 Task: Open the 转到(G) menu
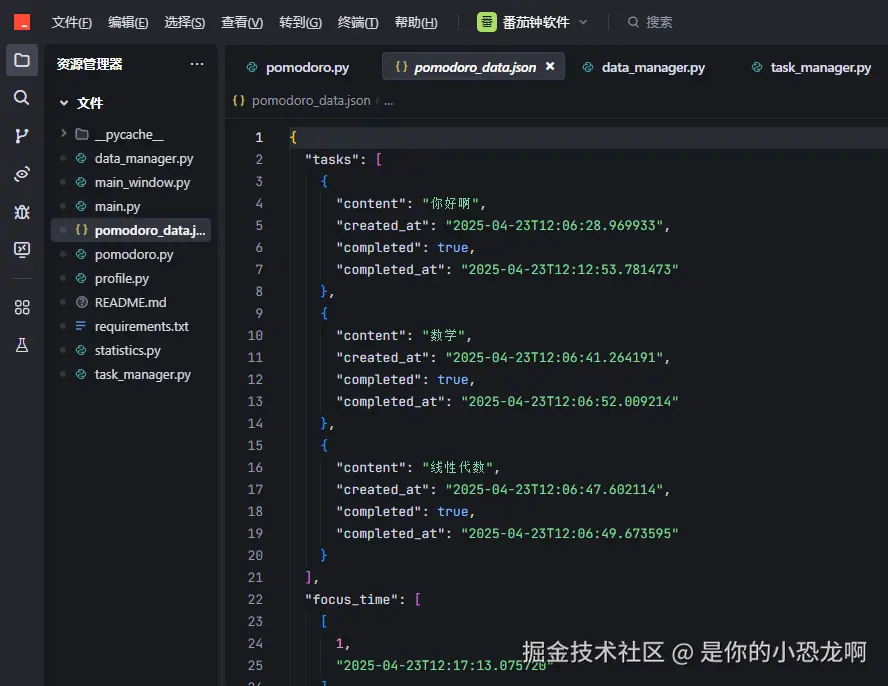click(x=300, y=22)
